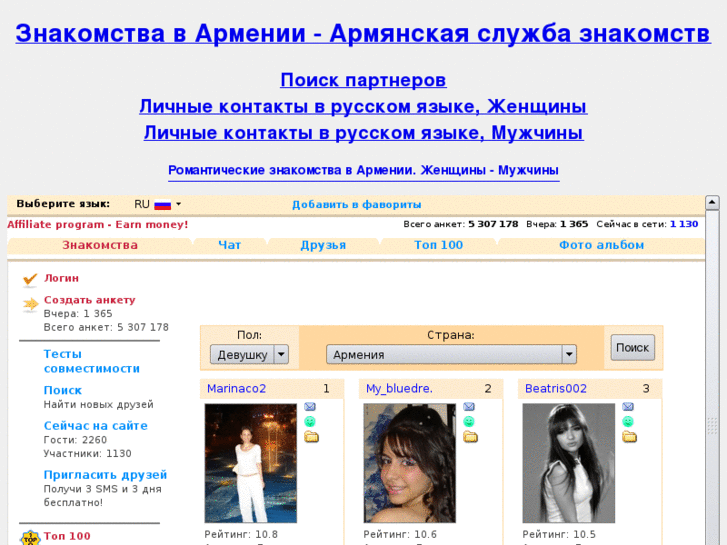This screenshot has height=545, width=727.
Task: Open the folder icon for My_bluedre.
Action: pyautogui.click(x=470, y=437)
